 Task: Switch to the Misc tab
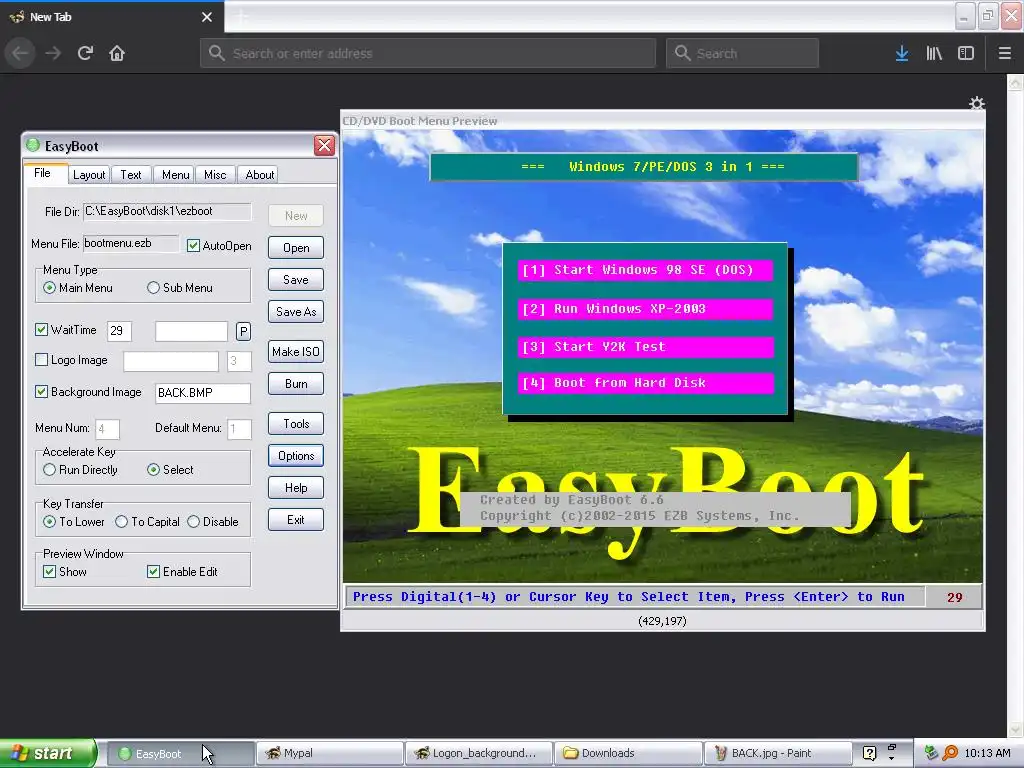click(215, 174)
